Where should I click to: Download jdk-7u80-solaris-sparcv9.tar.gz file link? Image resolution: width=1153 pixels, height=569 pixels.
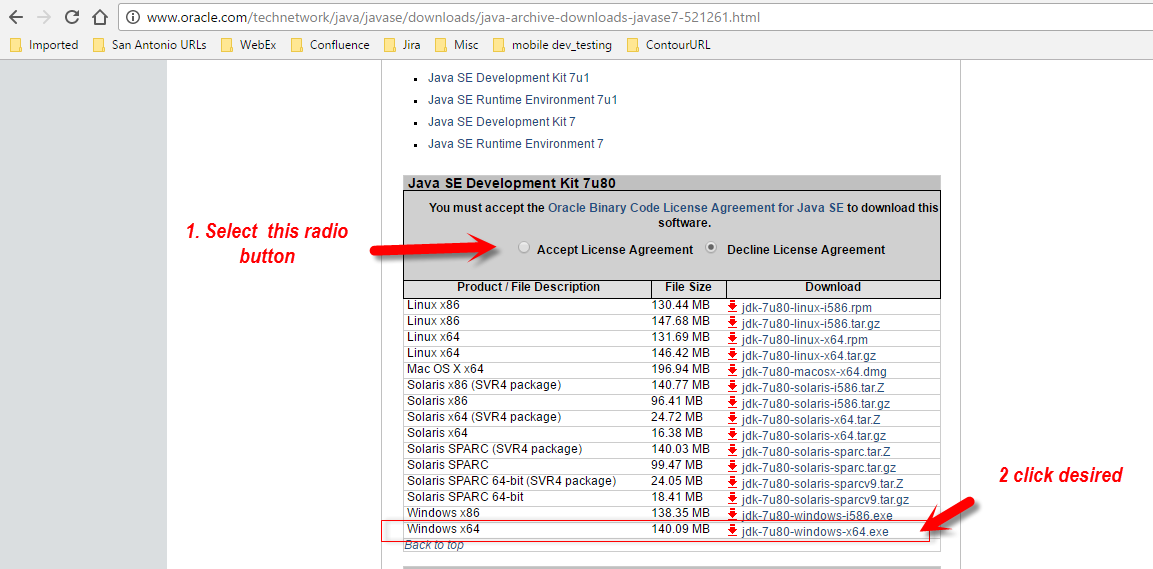point(826,500)
